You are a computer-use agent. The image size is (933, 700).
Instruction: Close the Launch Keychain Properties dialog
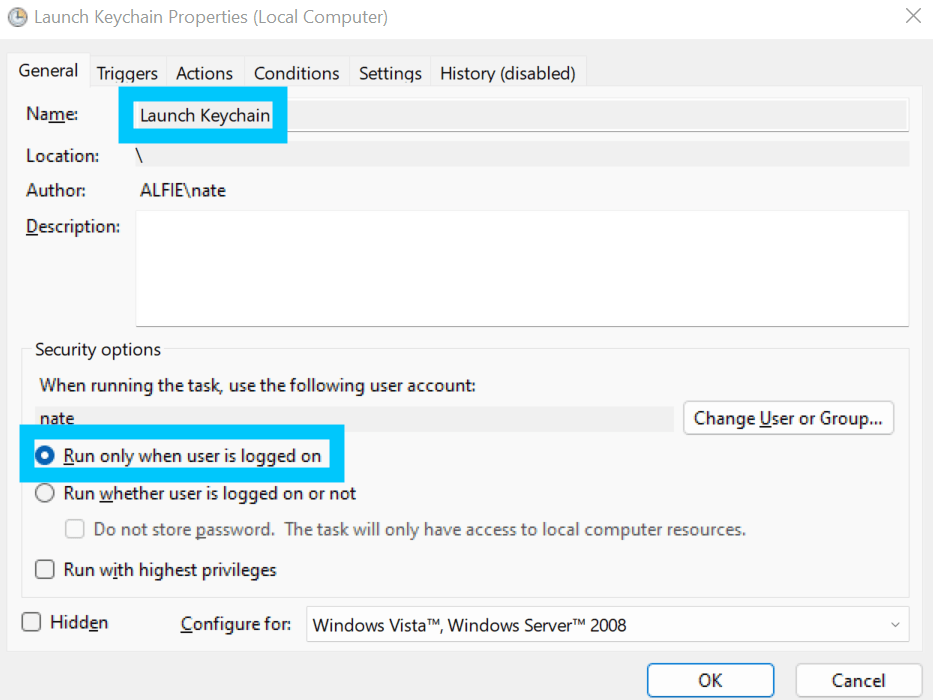coord(912,16)
